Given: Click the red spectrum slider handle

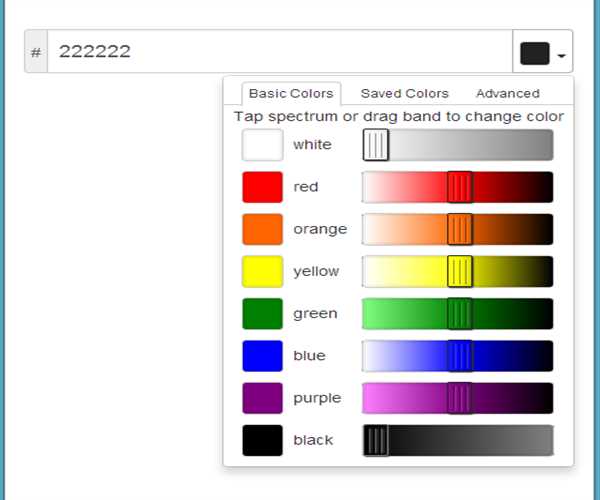Looking at the screenshot, I should click(459, 187).
